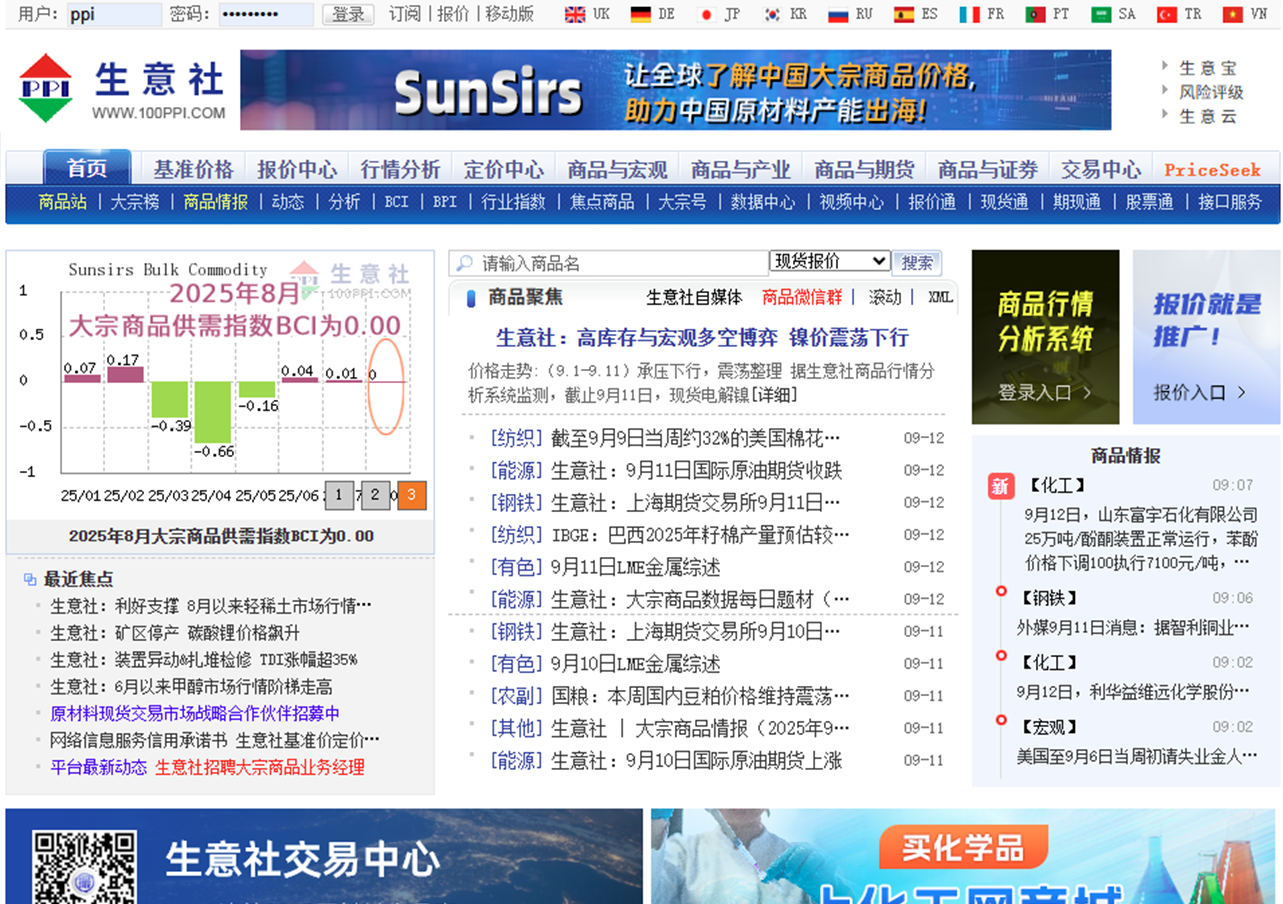Switch to Korean via KR flag
The image size is (1283, 904).
(x=772, y=14)
